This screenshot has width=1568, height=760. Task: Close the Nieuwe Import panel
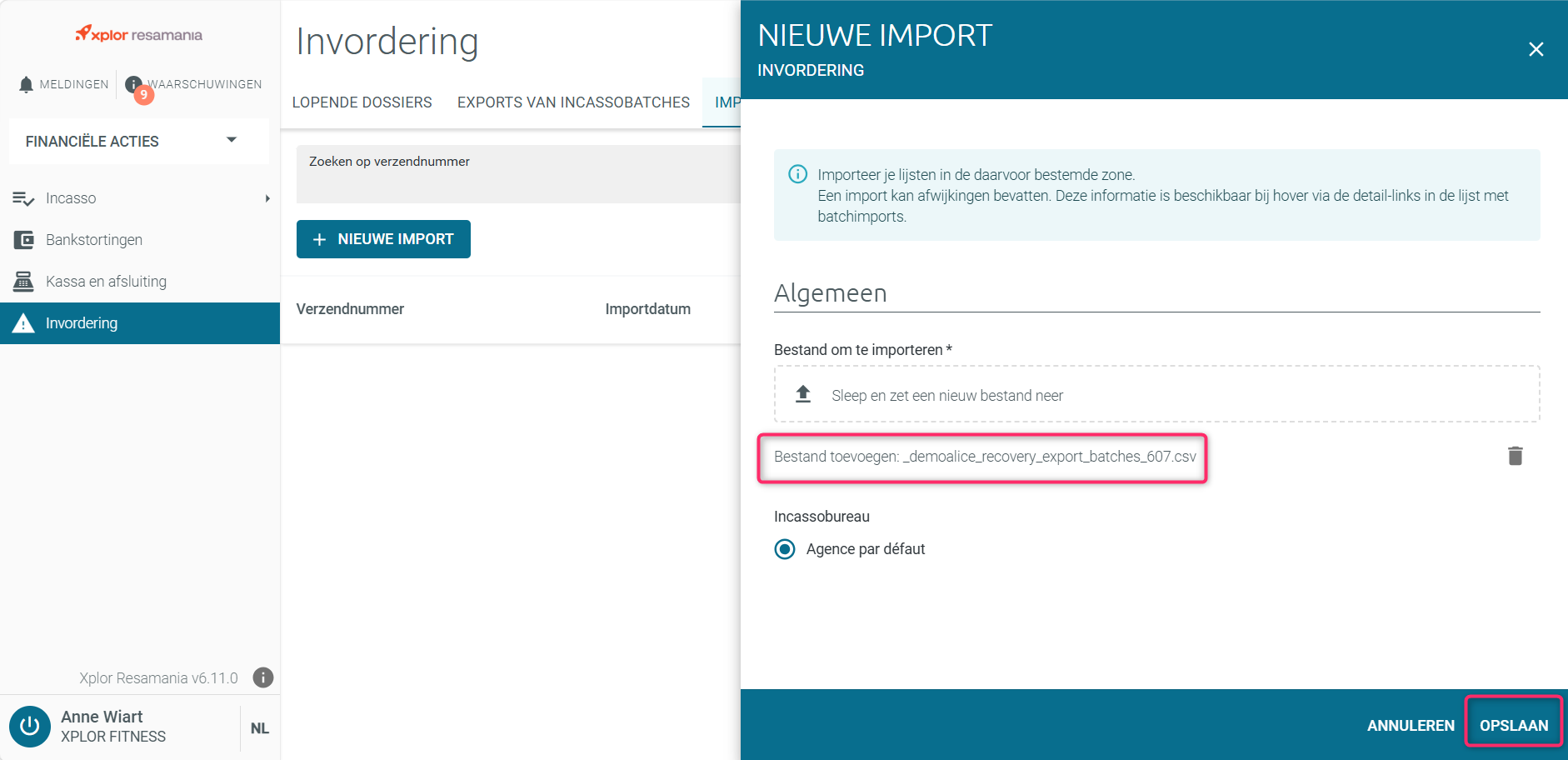(x=1536, y=49)
